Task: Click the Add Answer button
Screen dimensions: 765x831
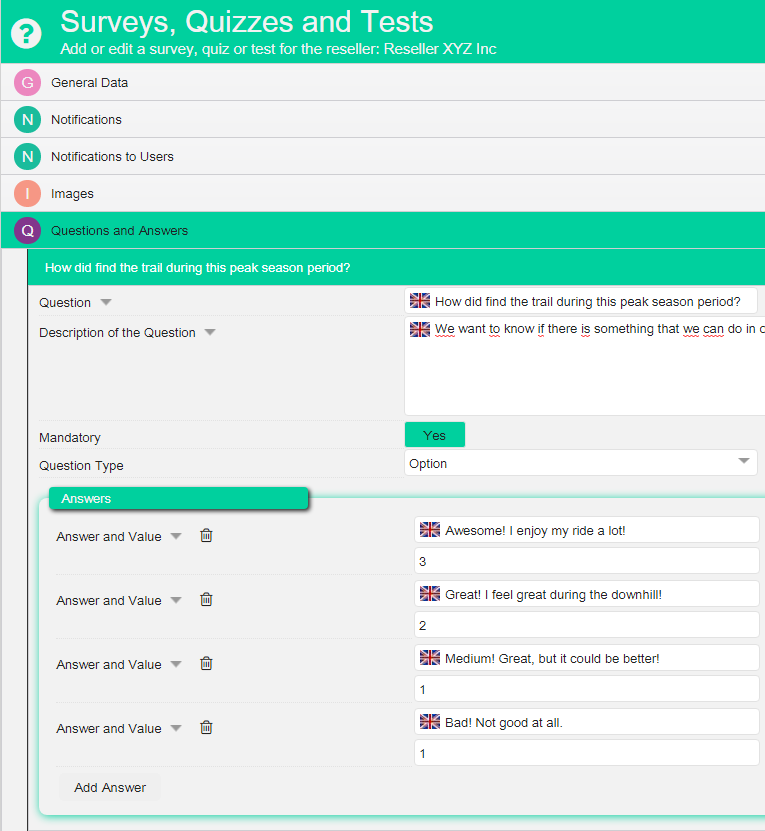Action: 110,787
